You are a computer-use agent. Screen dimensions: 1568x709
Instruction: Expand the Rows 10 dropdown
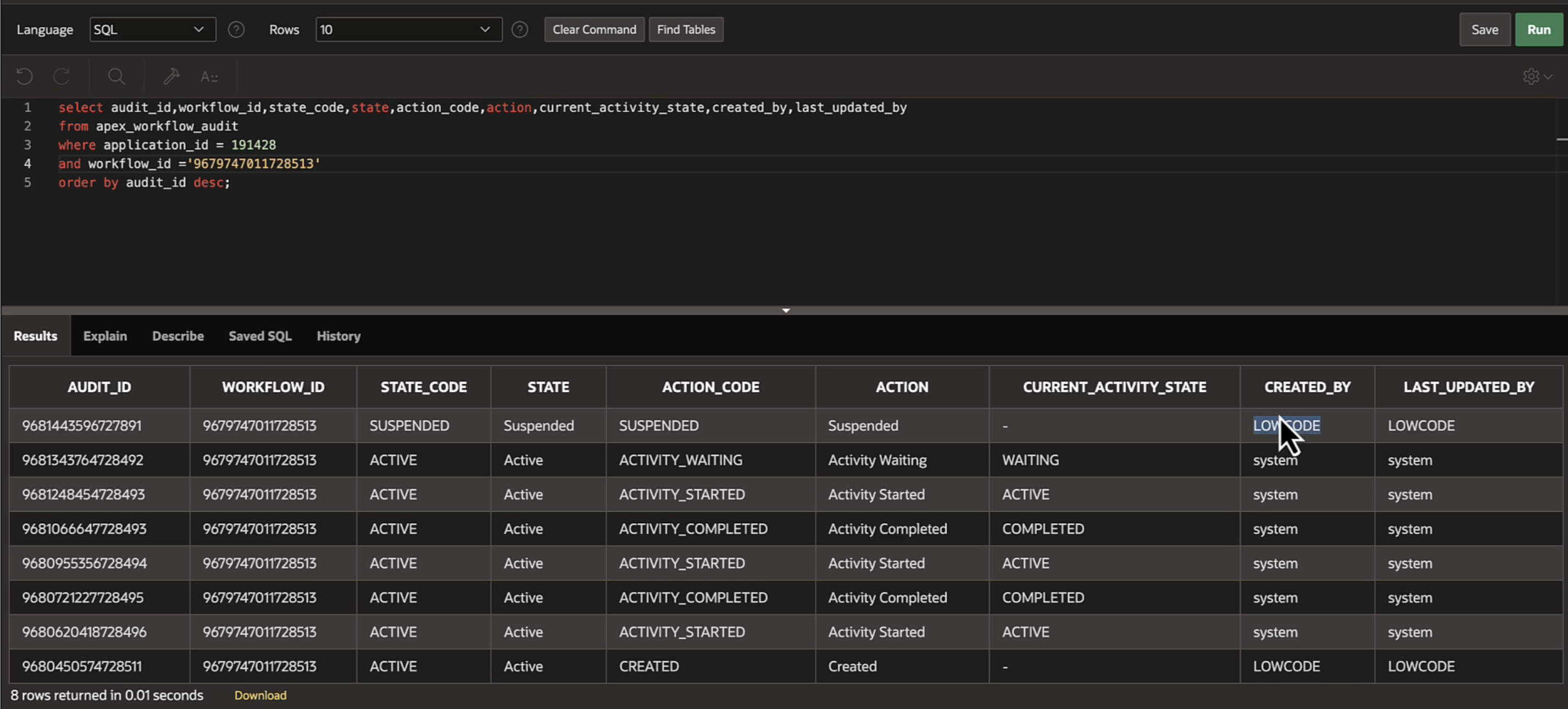[x=408, y=29]
